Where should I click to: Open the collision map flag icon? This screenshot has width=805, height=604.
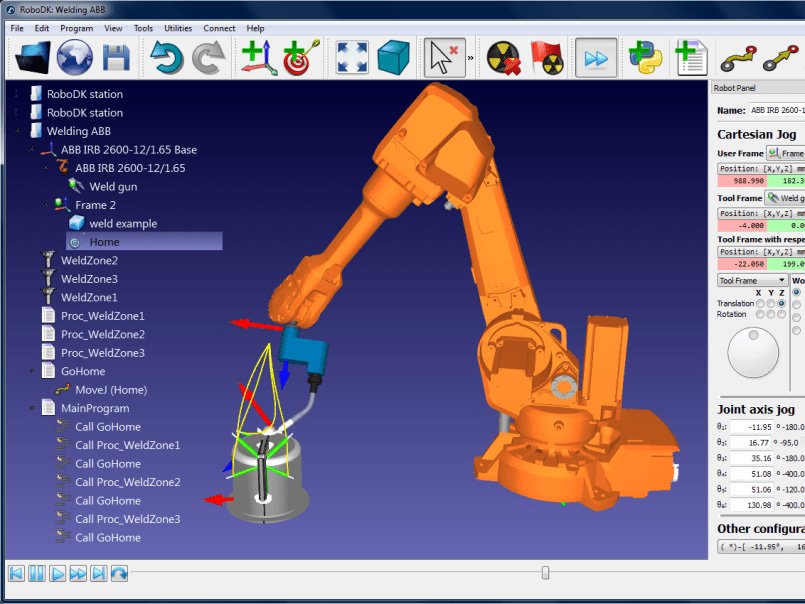[x=547, y=58]
